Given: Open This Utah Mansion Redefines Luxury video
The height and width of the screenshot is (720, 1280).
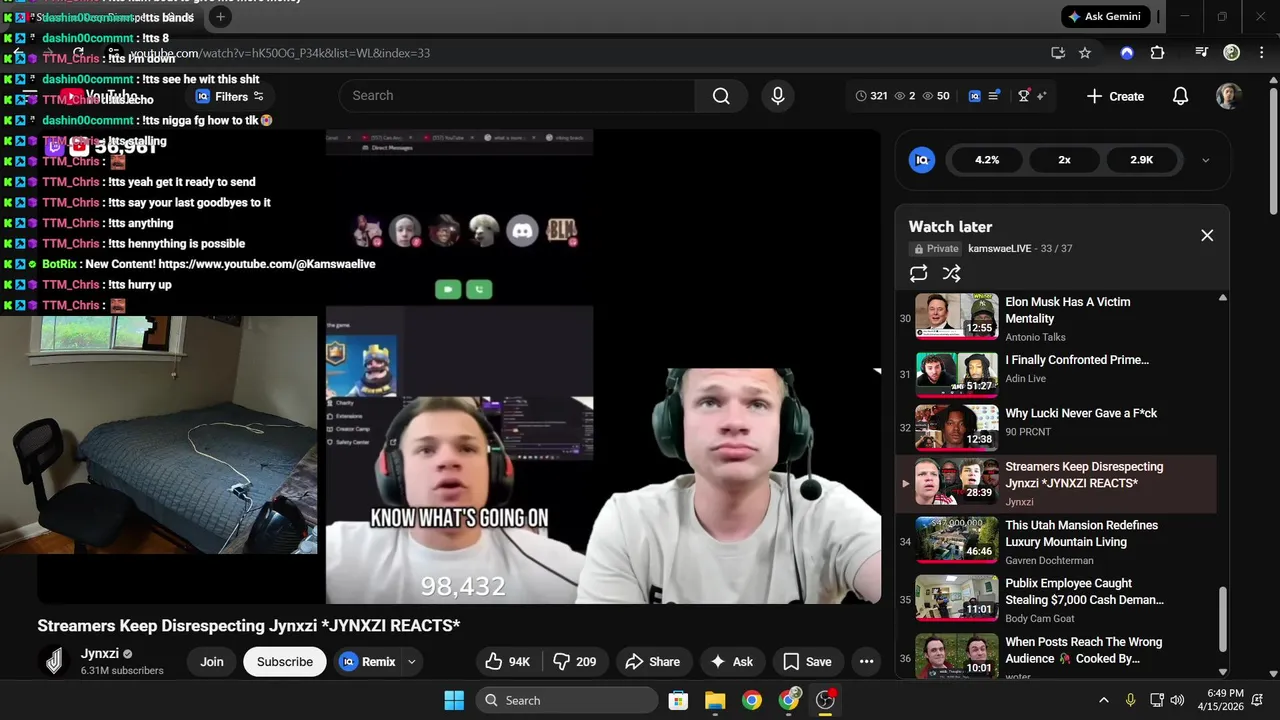Looking at the screenshot, I should 1081,534.
